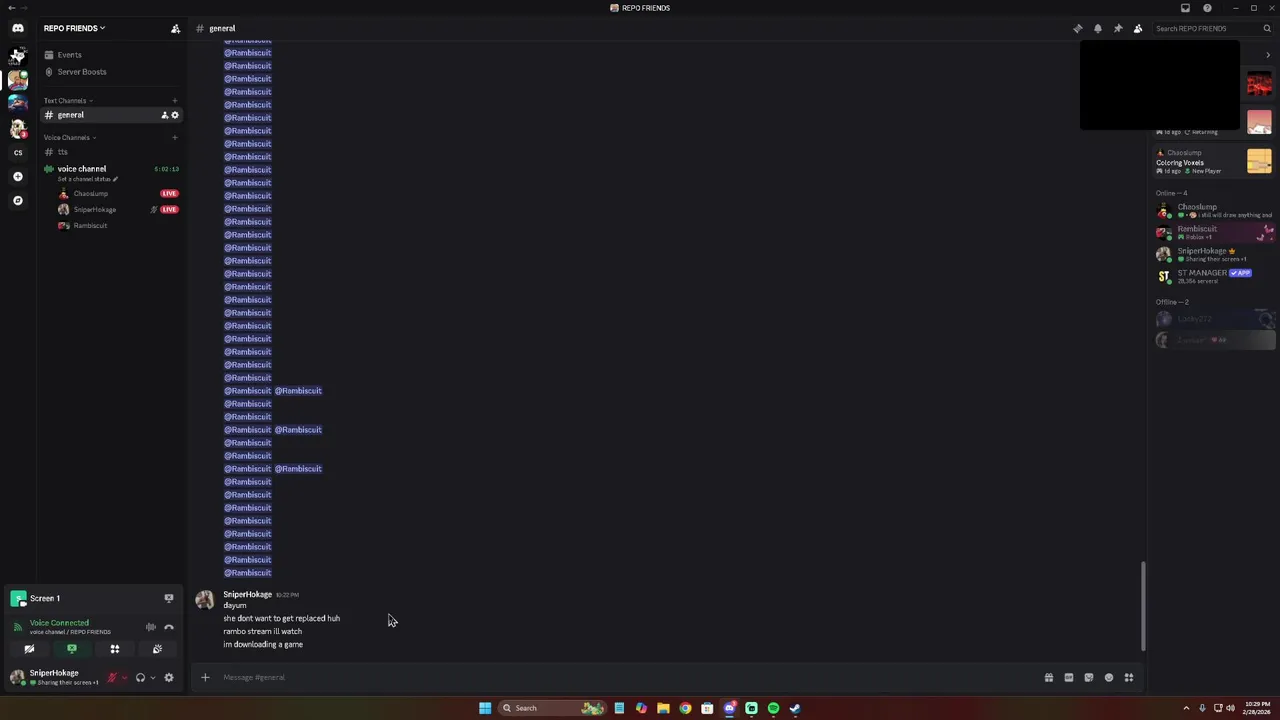Click SniperHokage in voice channel list

pos(95,210)
